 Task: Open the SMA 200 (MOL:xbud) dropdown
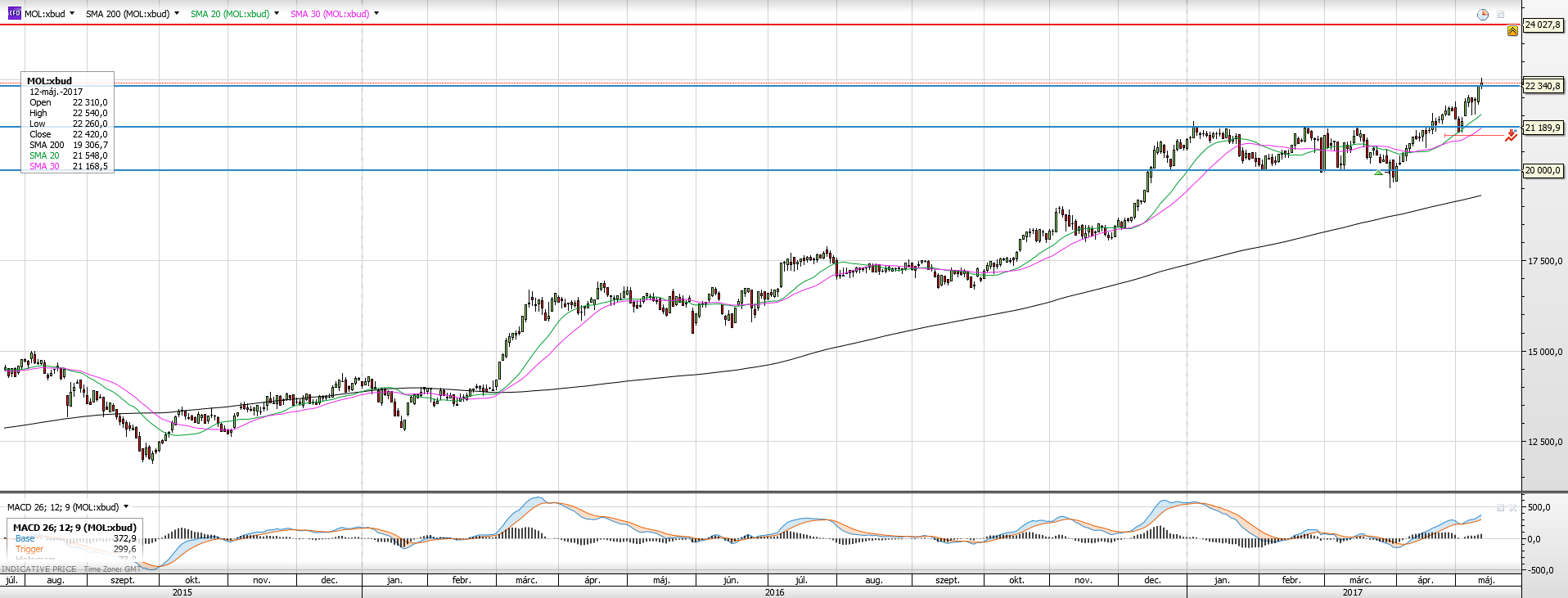[177, 14]
